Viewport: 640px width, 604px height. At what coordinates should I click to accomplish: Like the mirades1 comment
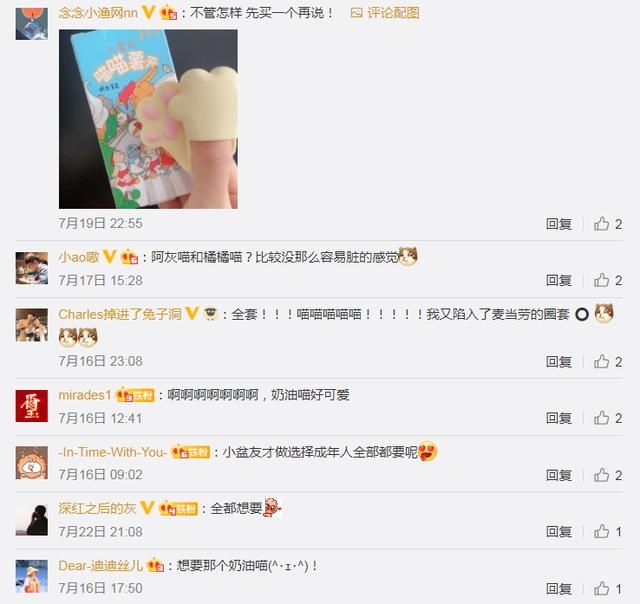point(601,417)
